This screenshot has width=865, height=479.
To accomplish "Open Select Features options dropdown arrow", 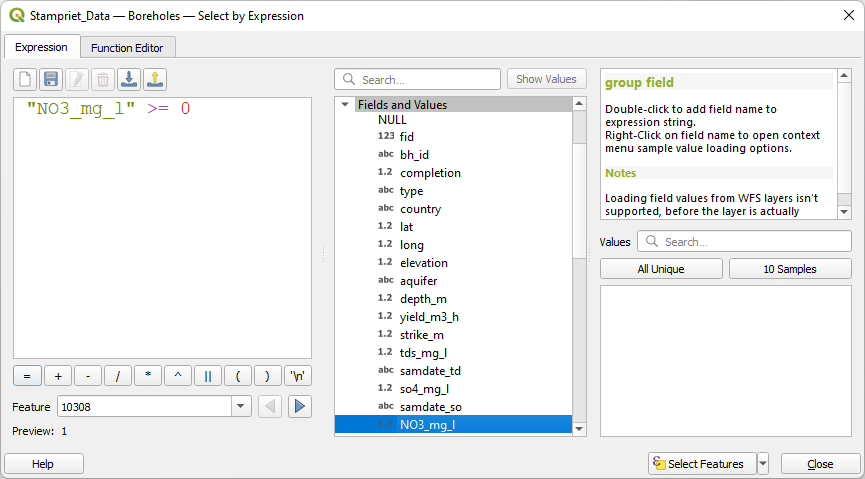I will coord(763,464).
